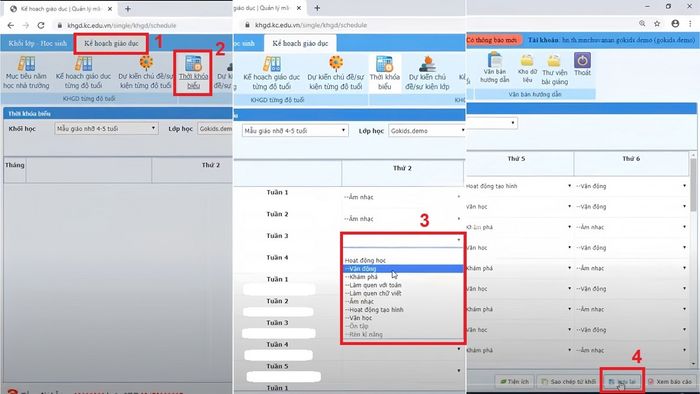Go forward in left browser window
Image resolution: width=700 pixels, height=394 pixels.
click(x=25, y=25)
